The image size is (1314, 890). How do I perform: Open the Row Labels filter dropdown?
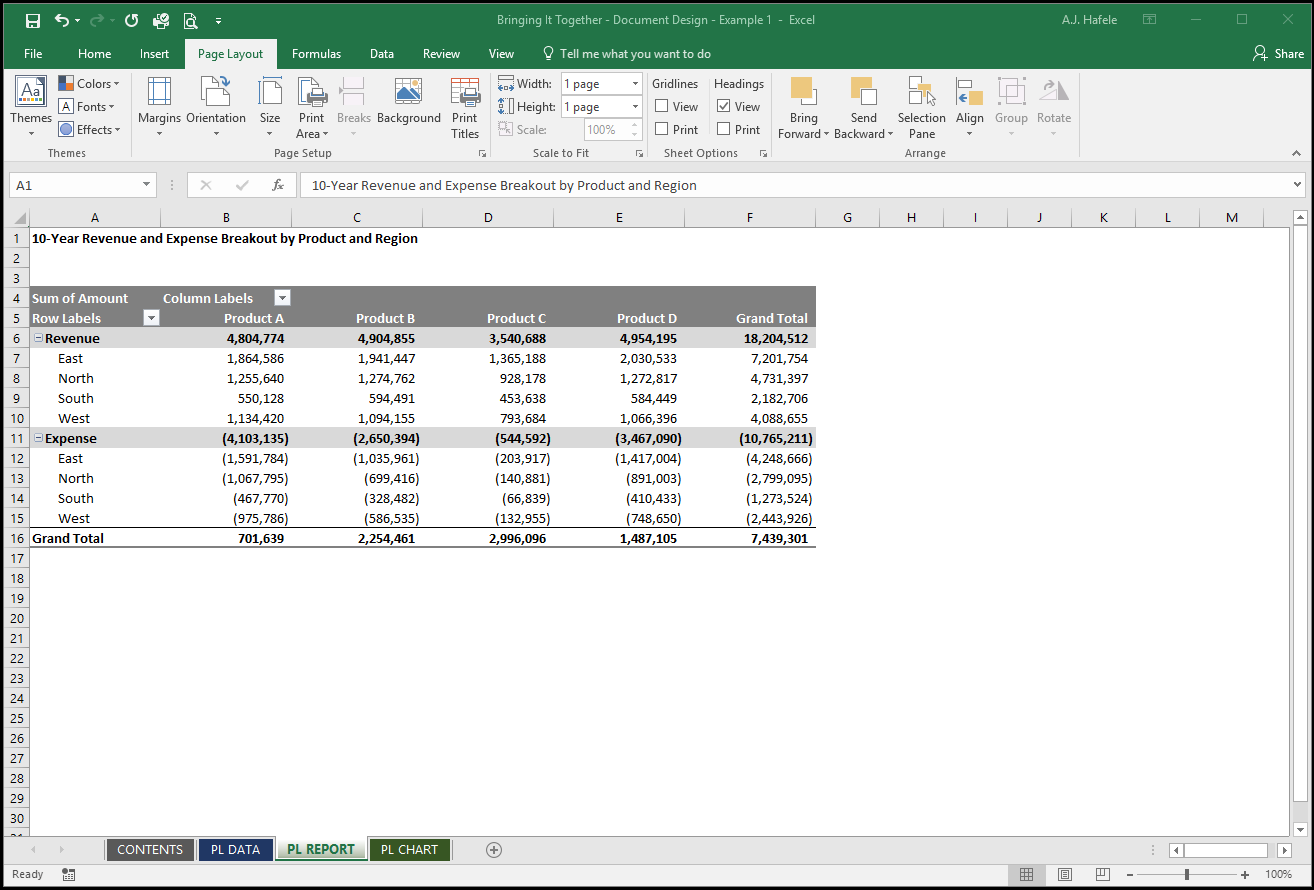coord(152,318)
